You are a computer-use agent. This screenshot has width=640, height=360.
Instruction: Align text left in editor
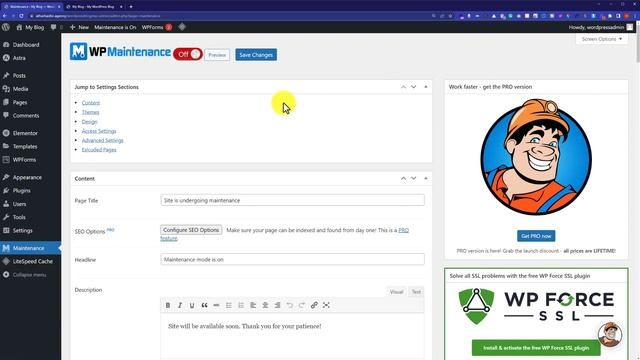pos(253,305)
